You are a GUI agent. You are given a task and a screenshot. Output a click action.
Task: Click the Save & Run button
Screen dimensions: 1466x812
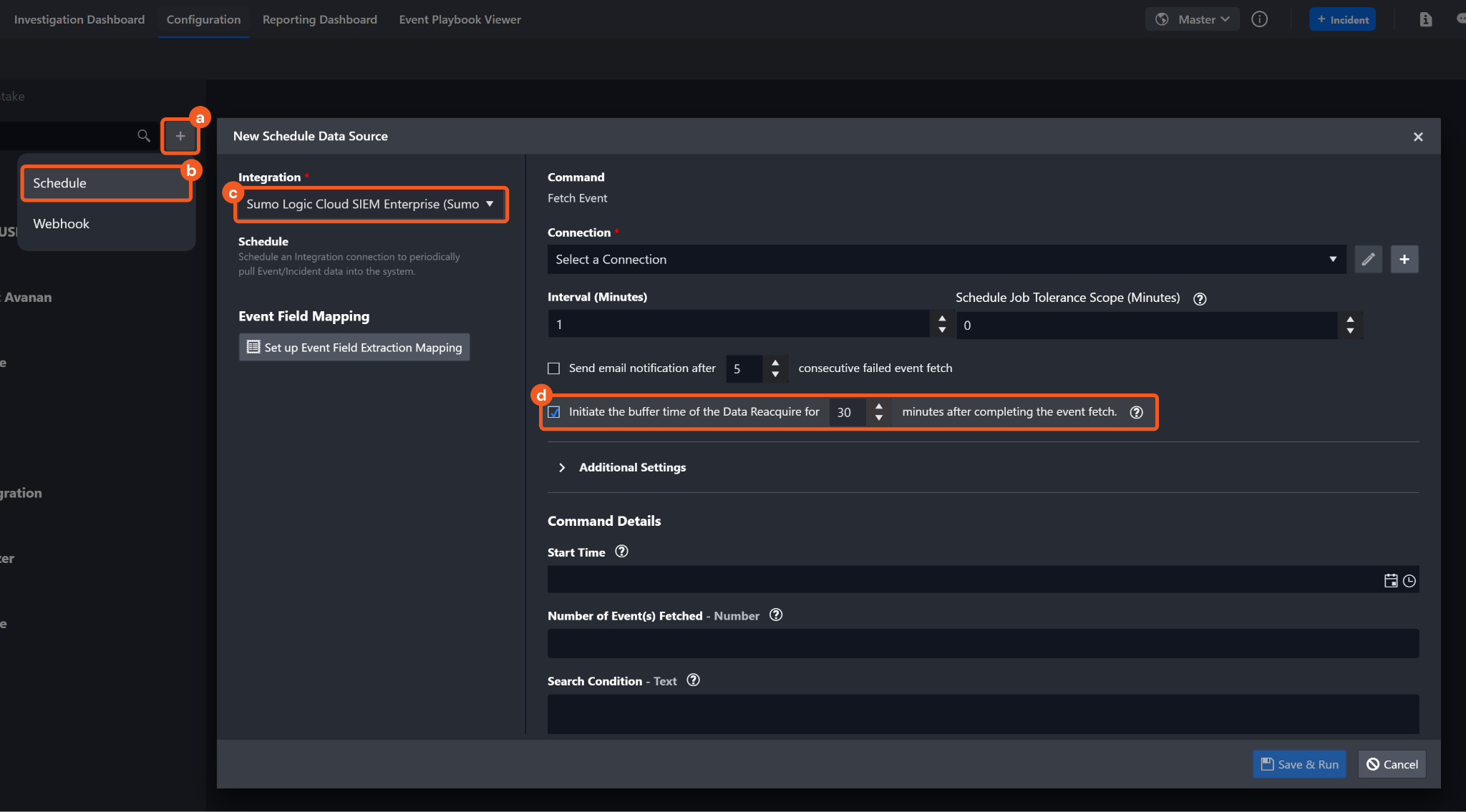pyautogui.click(x=1299, y=764)
